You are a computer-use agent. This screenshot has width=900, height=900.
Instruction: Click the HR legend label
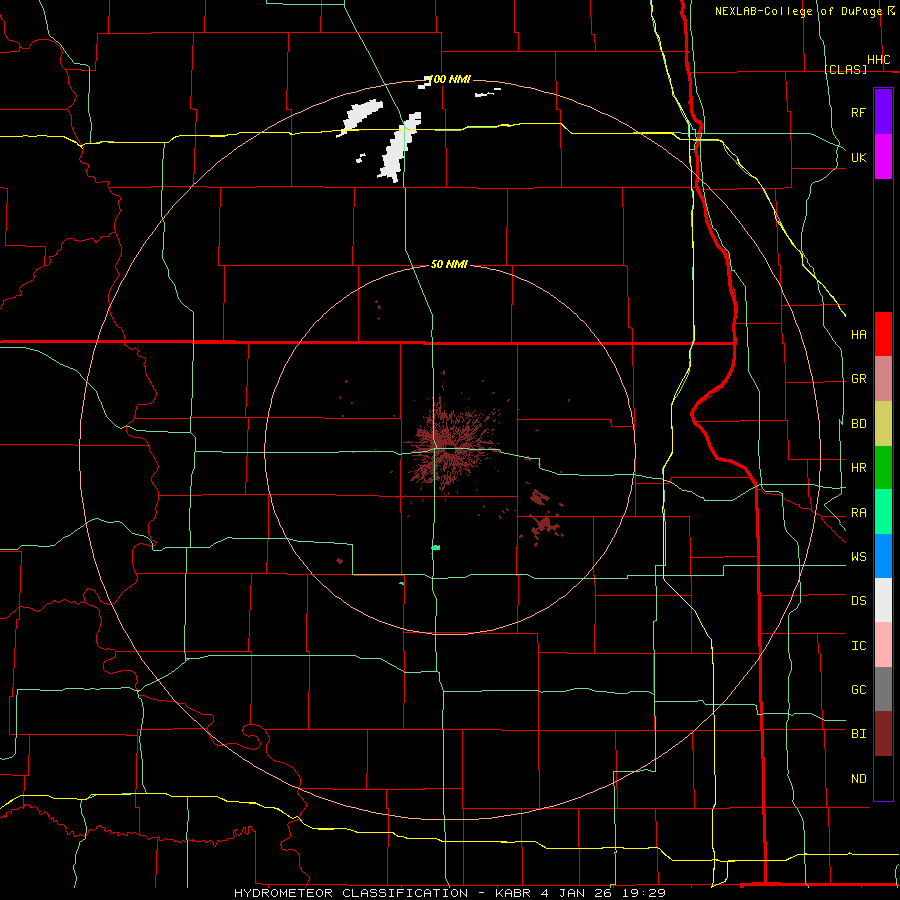tap(858, 468)
